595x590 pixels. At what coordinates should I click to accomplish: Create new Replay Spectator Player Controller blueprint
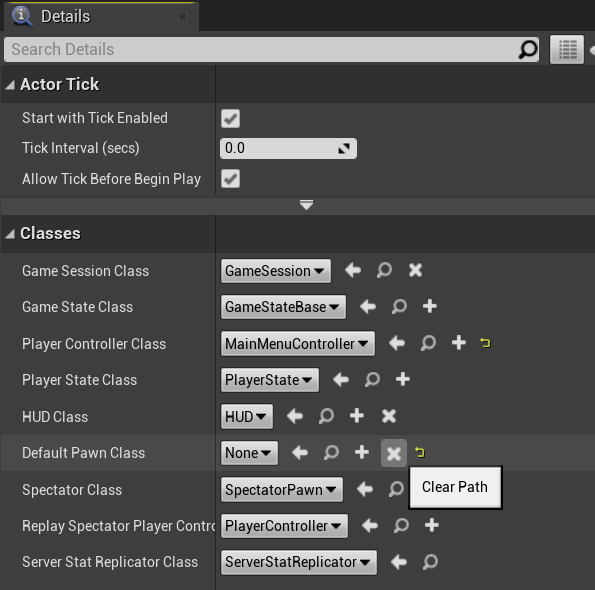tap(432, 526)
